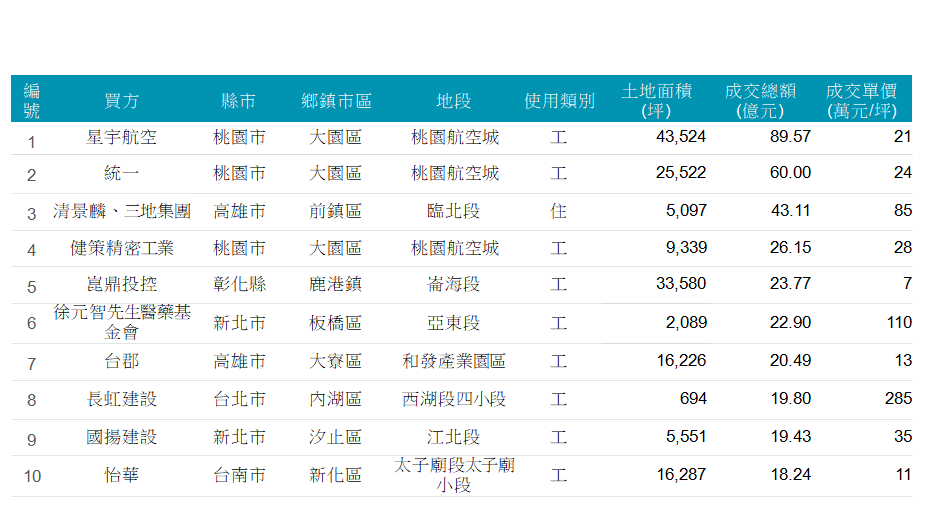This screenshot has width=925, height=508.
Task: Click land area value 43,524
Action: [681, 137]
